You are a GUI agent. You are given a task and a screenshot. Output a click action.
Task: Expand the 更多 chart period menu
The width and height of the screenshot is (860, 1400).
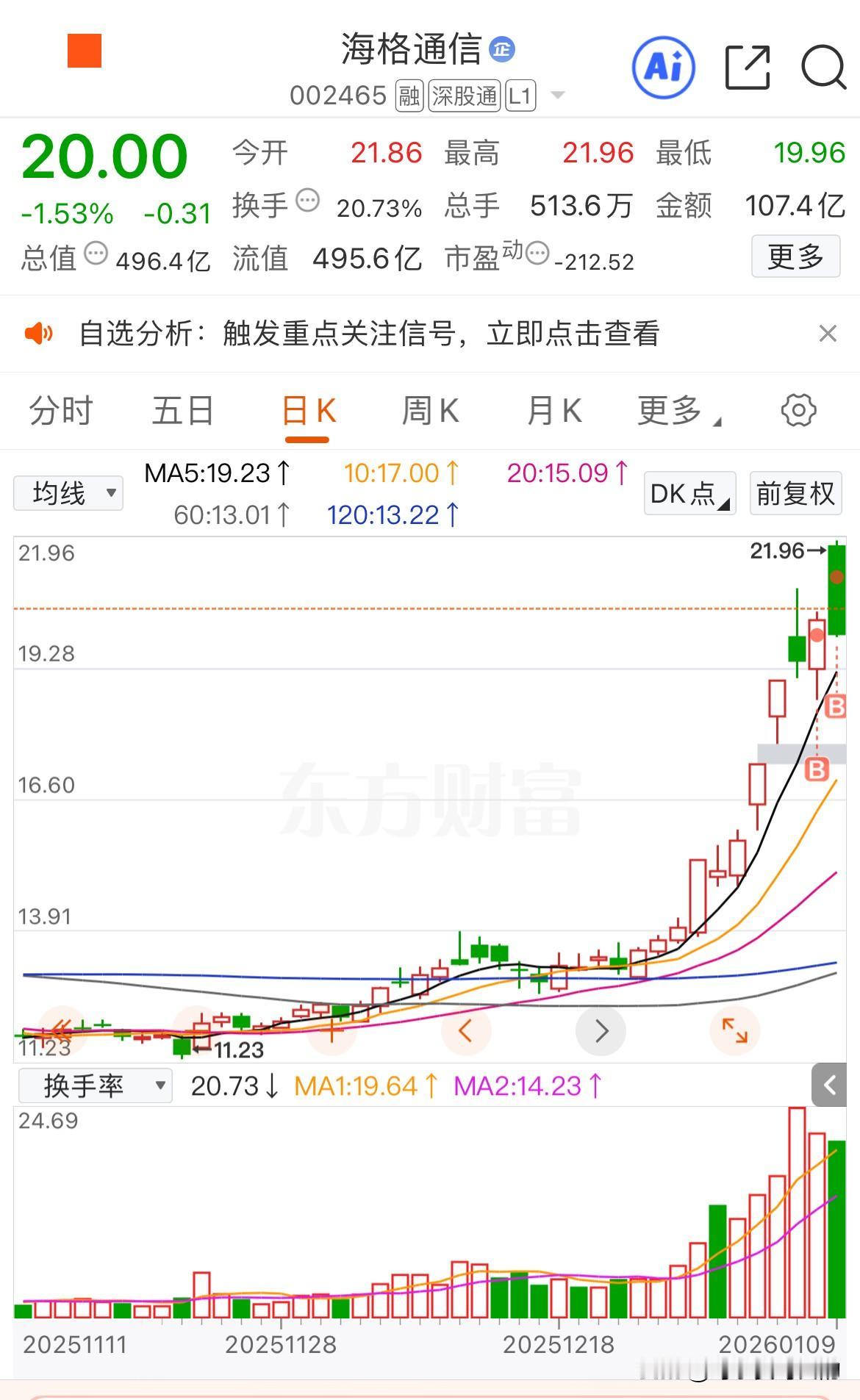tap(678, 410)
